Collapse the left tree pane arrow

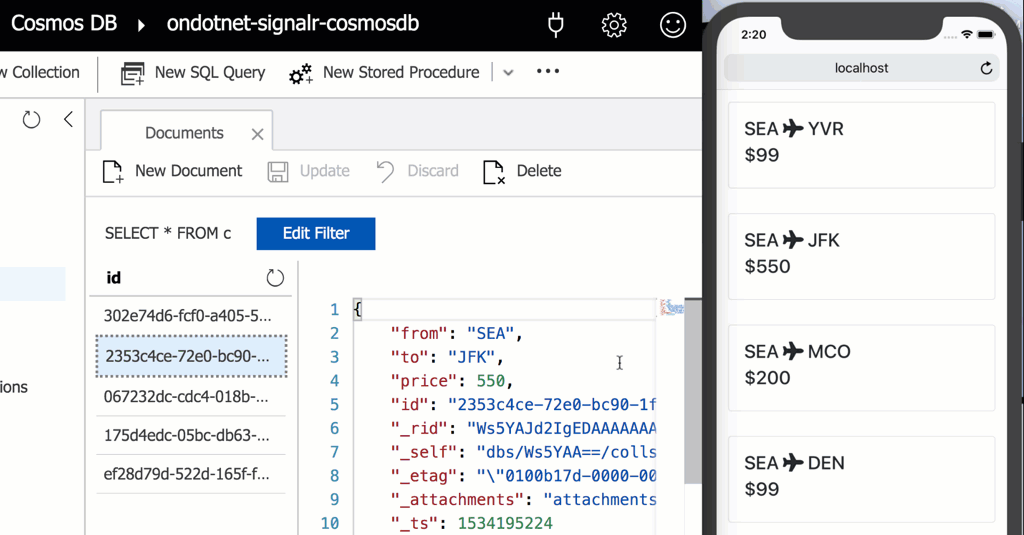tap(69, 119)
